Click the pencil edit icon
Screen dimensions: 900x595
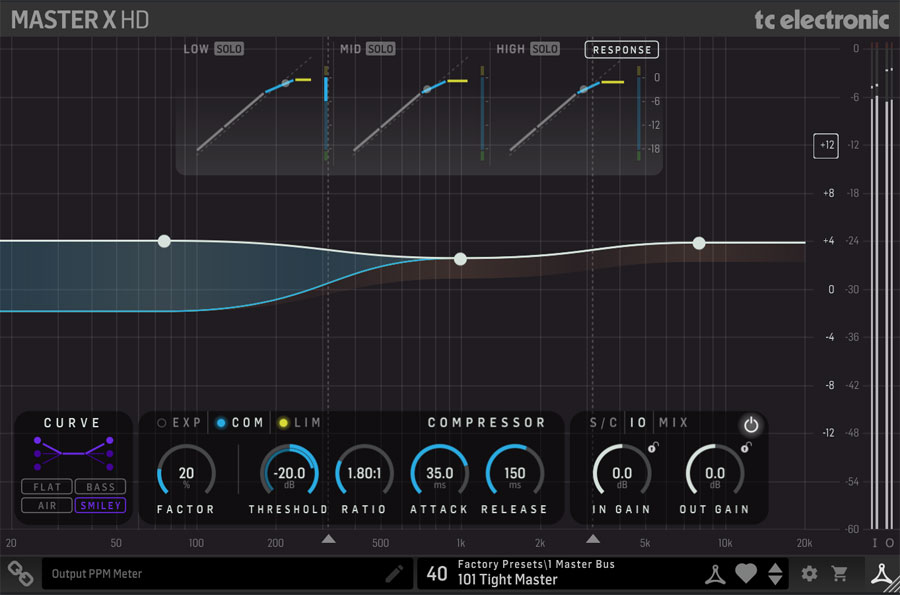pos(394,574)
